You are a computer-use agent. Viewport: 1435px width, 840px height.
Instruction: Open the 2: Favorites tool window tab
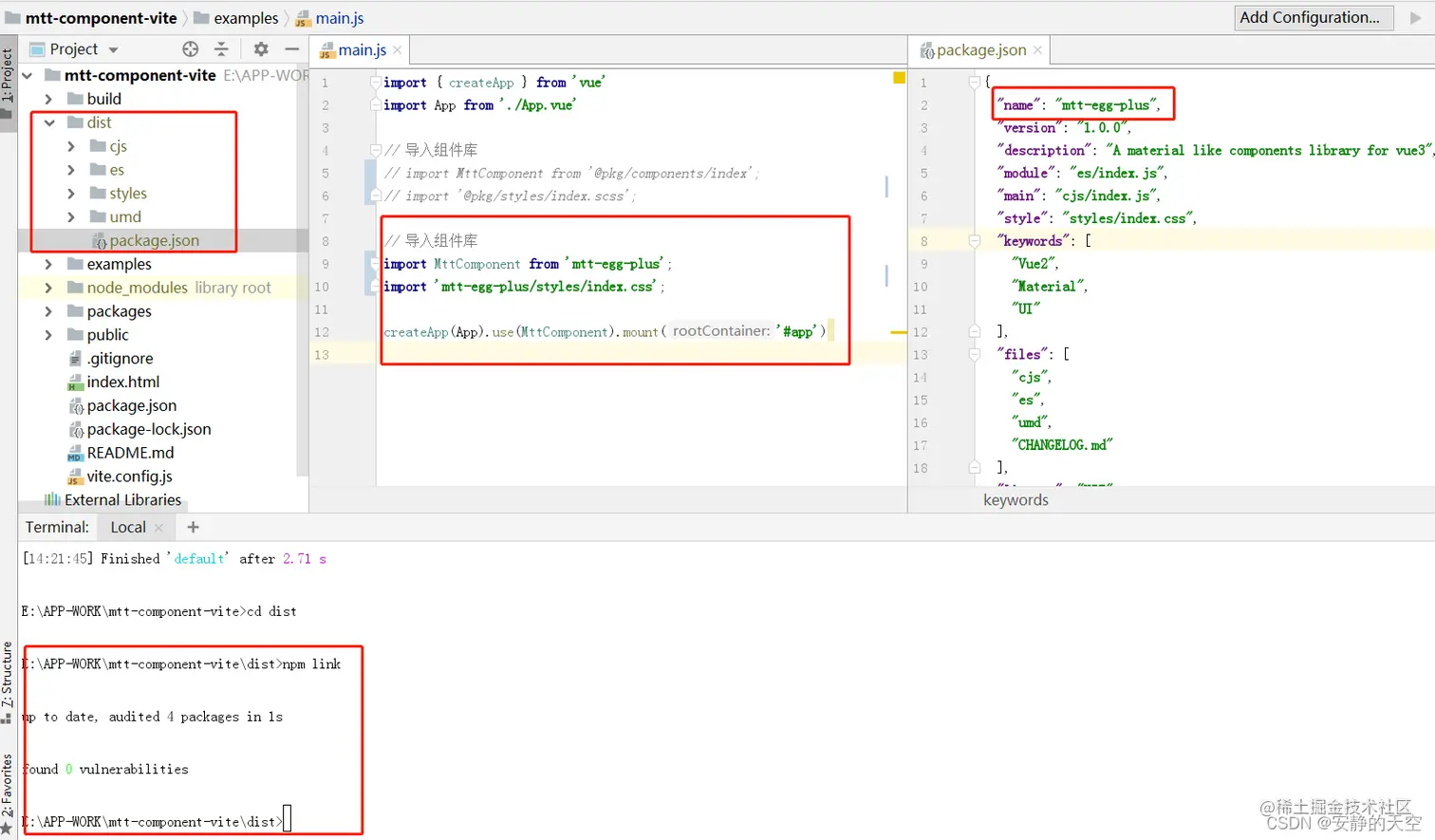pyautogui.click(x=8, y=795)
